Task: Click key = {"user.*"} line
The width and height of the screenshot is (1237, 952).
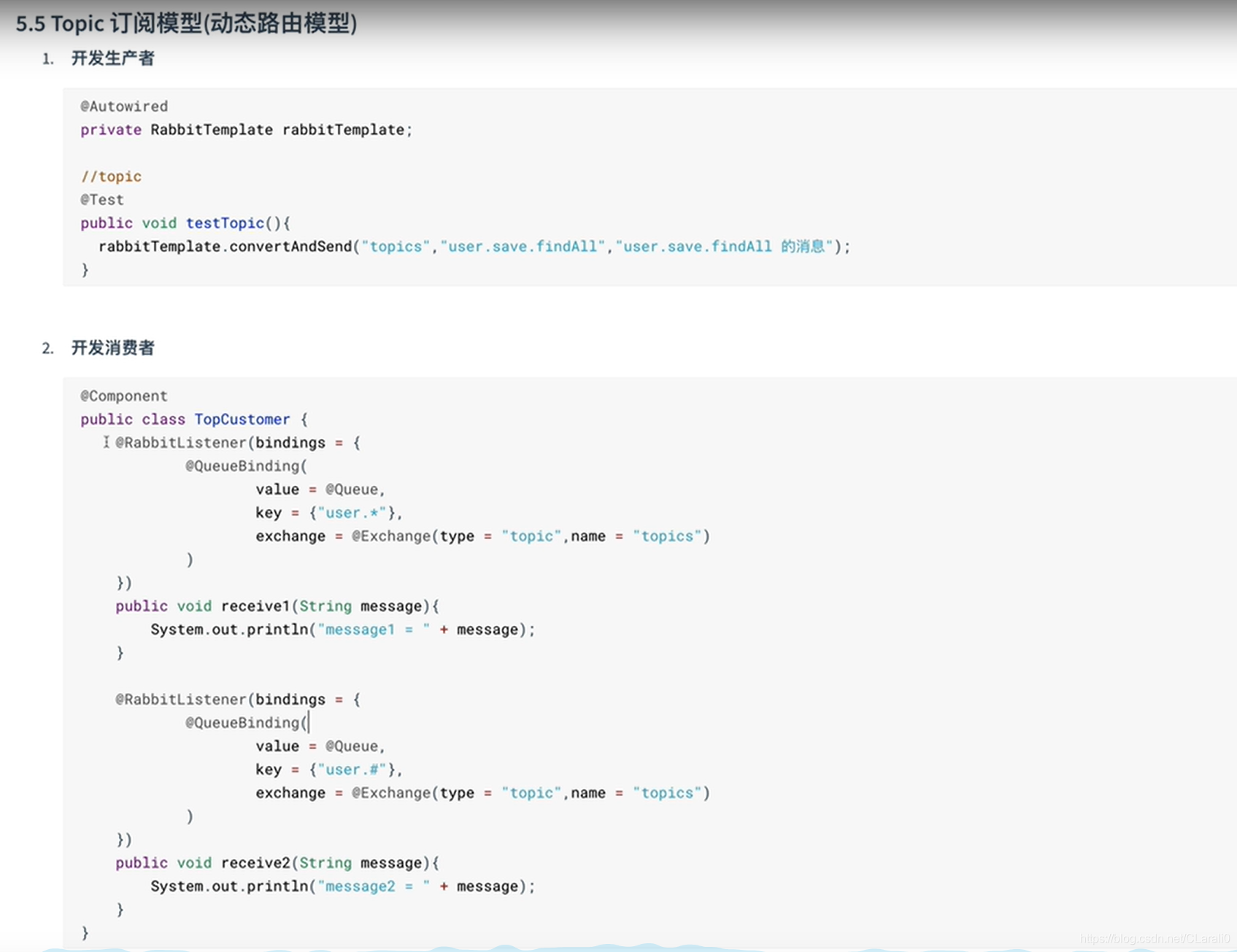Action: coord(329,513)
